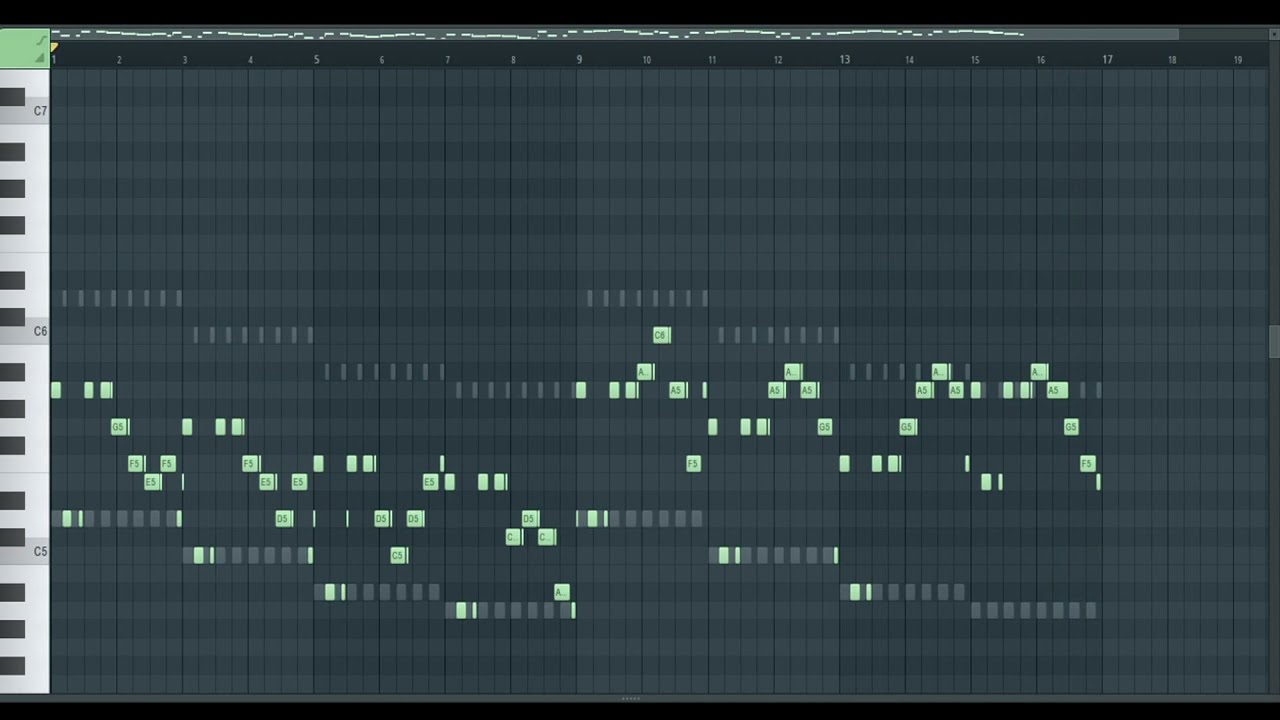Select the C6 note block

[660, 335]
